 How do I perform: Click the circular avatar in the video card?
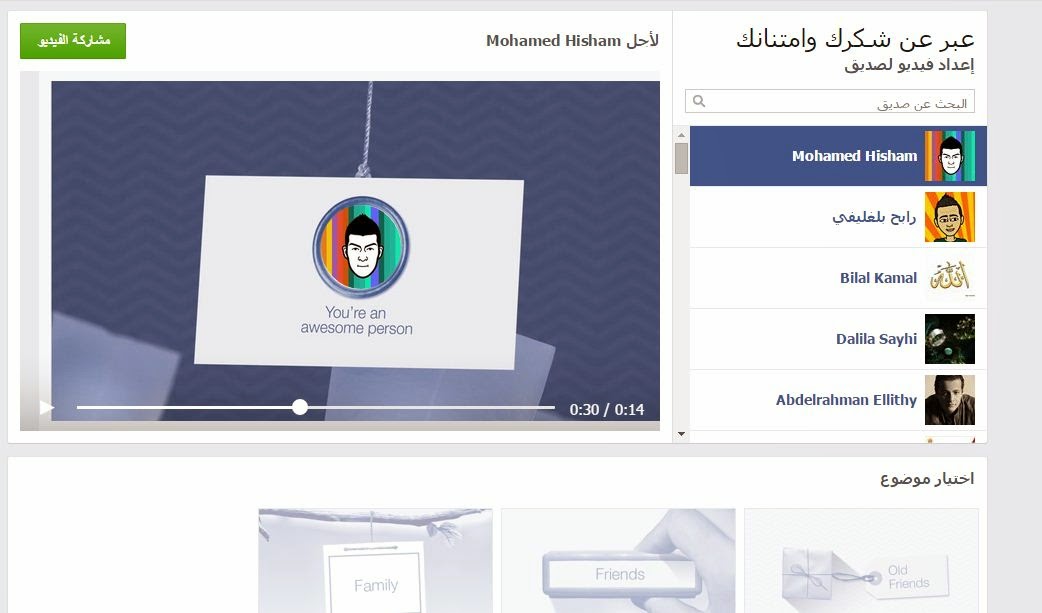[361, 246]
